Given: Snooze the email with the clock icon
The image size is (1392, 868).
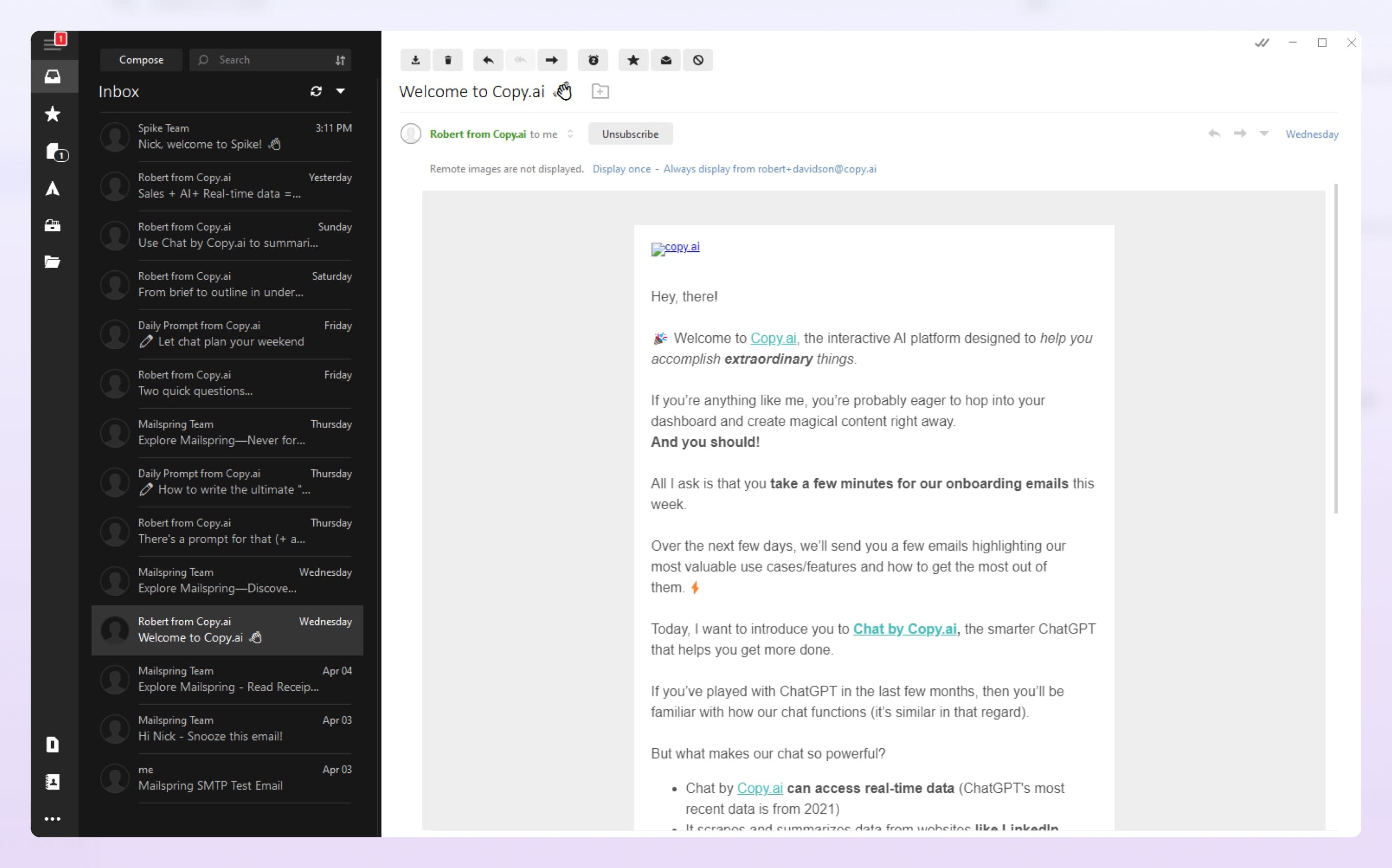Looking at the screenshot, I should 593,60.
